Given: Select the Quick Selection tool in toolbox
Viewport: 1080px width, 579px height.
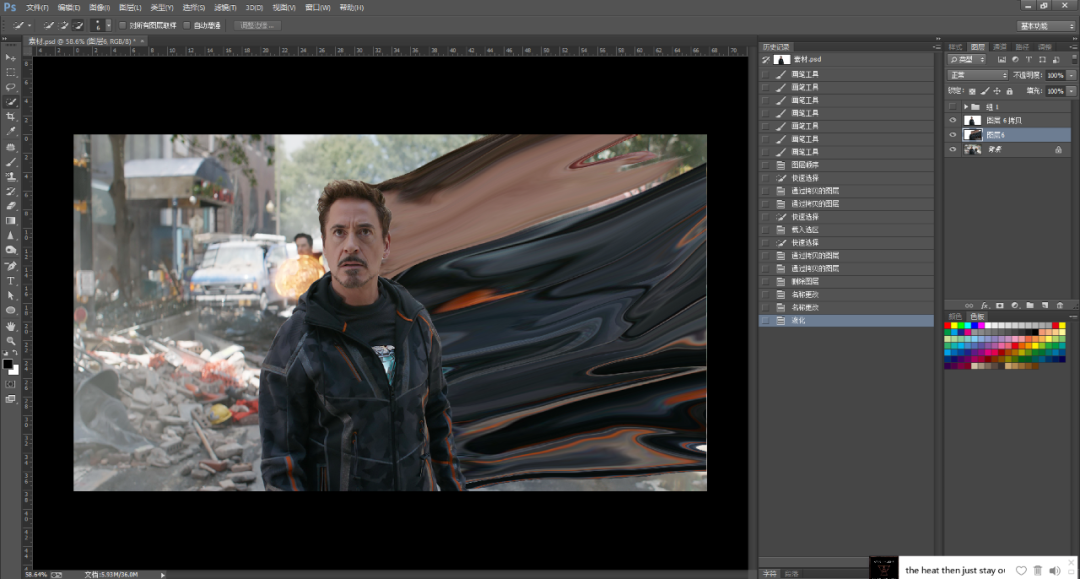Looking at the screenshot, I should point(10,102).
